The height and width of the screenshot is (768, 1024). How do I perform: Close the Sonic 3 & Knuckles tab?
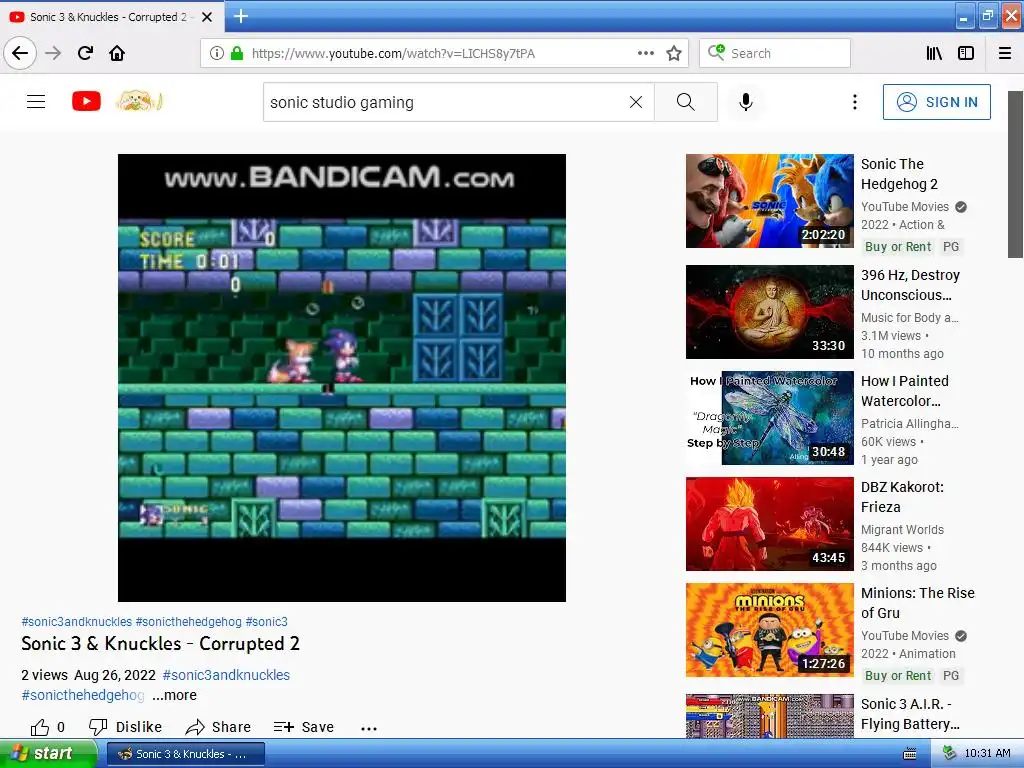coord(207,17)
